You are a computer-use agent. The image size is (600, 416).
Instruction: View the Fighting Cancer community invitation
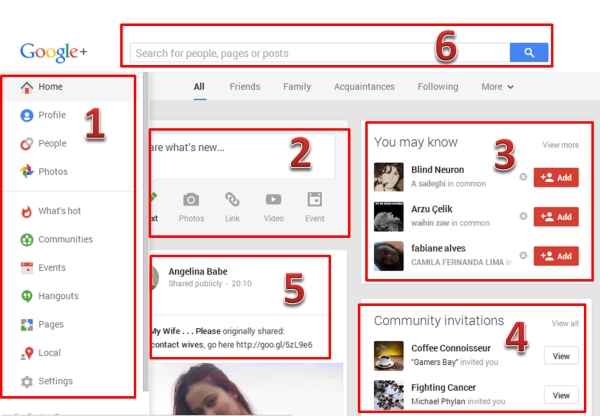[x=561, y=395]
